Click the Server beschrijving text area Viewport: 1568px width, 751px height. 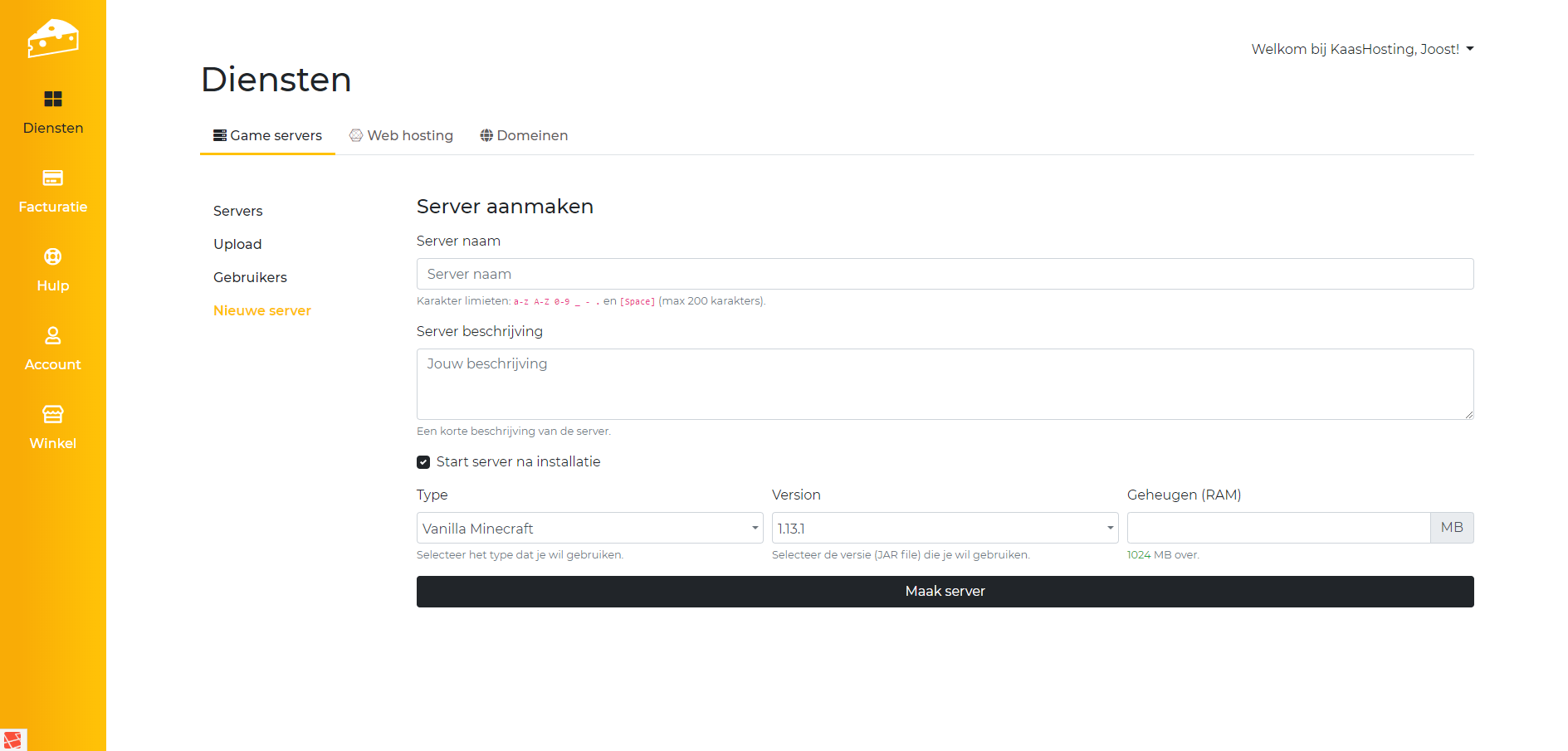(945, 383)
